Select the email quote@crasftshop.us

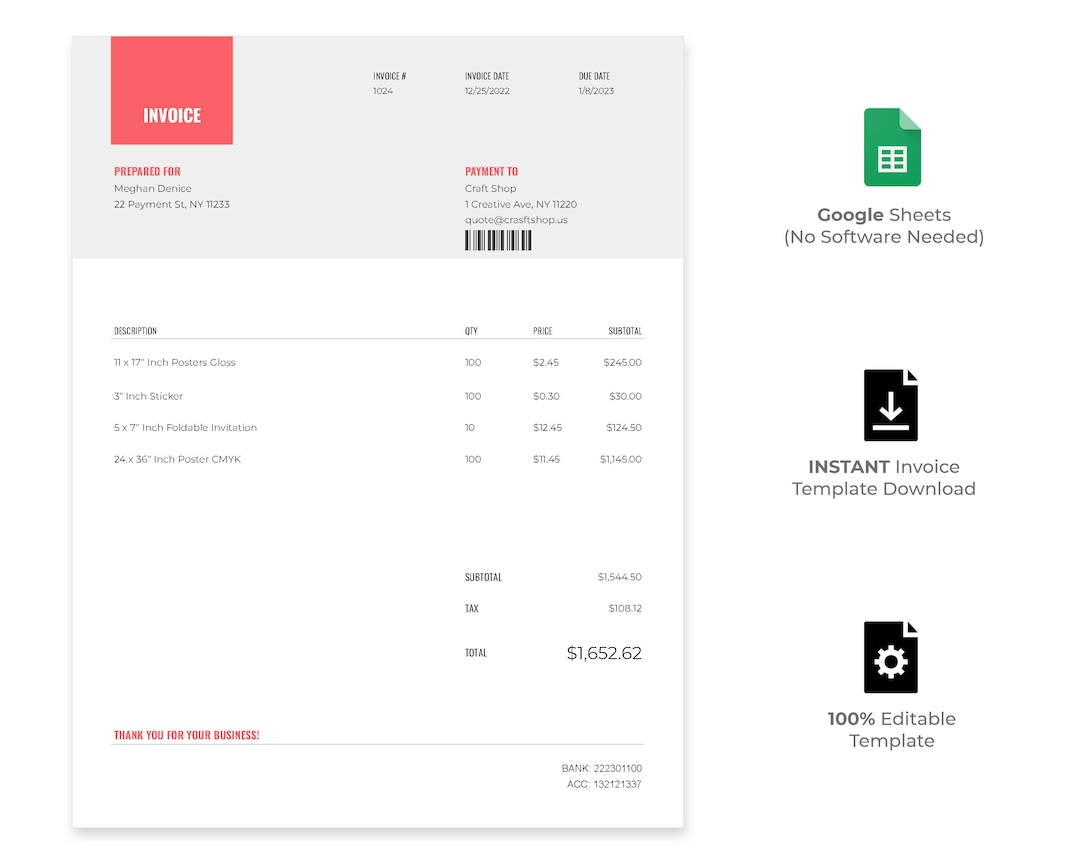point(516,219)
